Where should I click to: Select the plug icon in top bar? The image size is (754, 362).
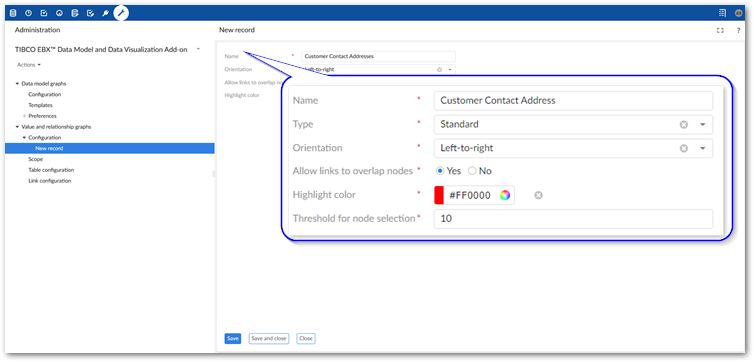(105, 13)
